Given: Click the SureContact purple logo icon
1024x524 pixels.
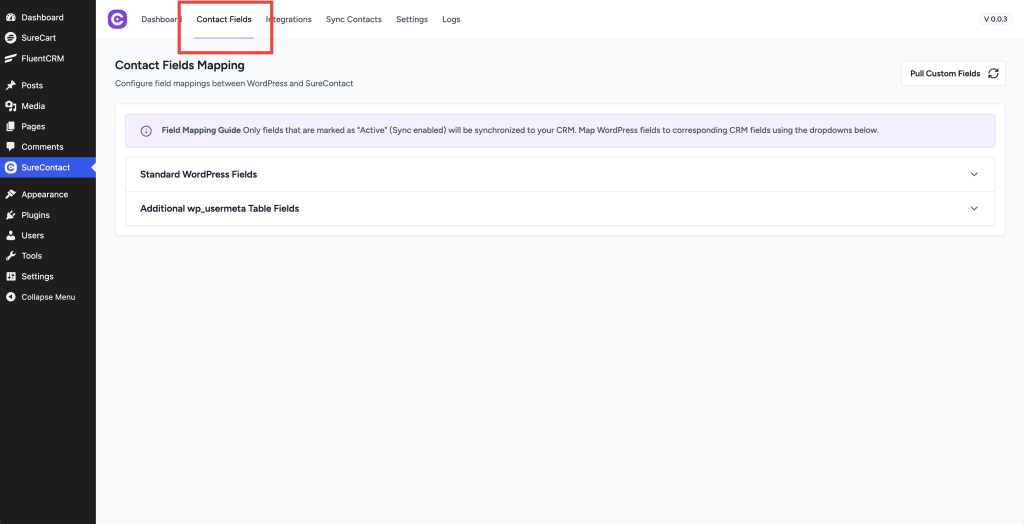Looking at the screenshot, I should click(x=118, y=20).
